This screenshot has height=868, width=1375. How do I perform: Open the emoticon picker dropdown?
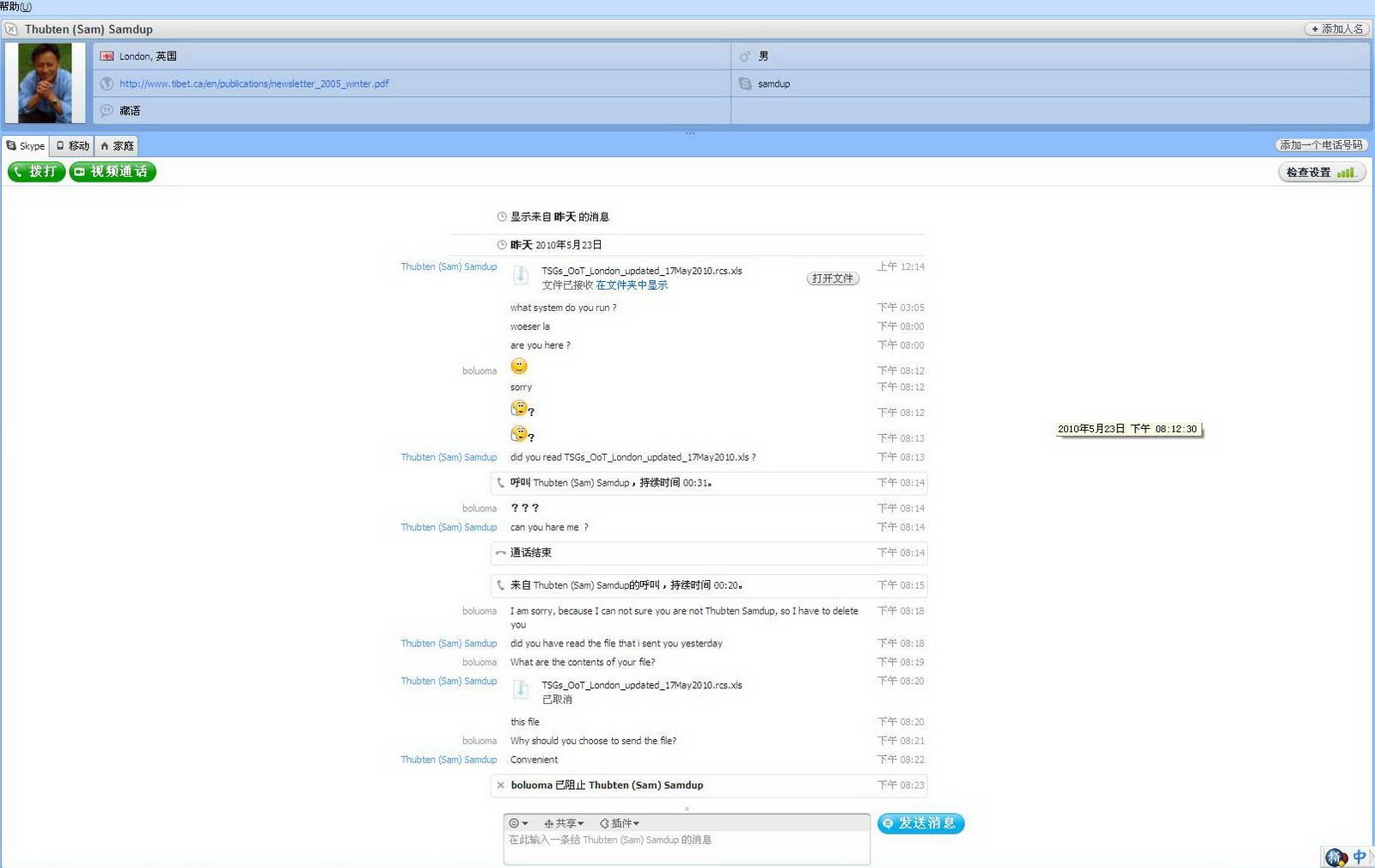(518, 823)
